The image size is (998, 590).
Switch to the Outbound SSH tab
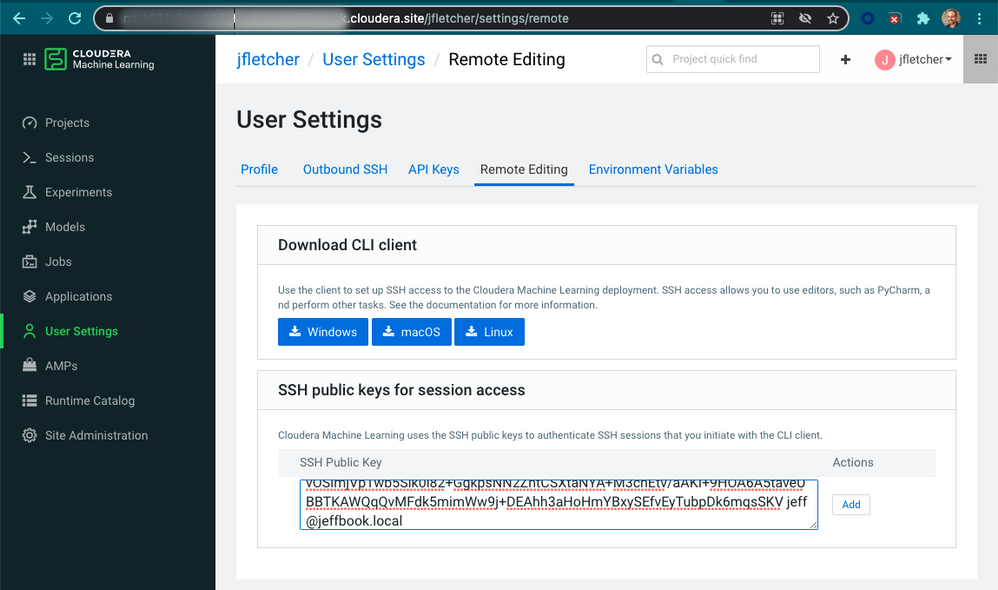pyautogui.click(x=345, y=169)
